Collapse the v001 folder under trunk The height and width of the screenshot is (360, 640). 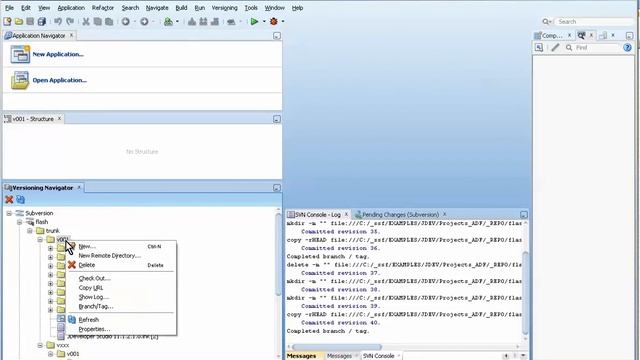[x=40, y=240]
